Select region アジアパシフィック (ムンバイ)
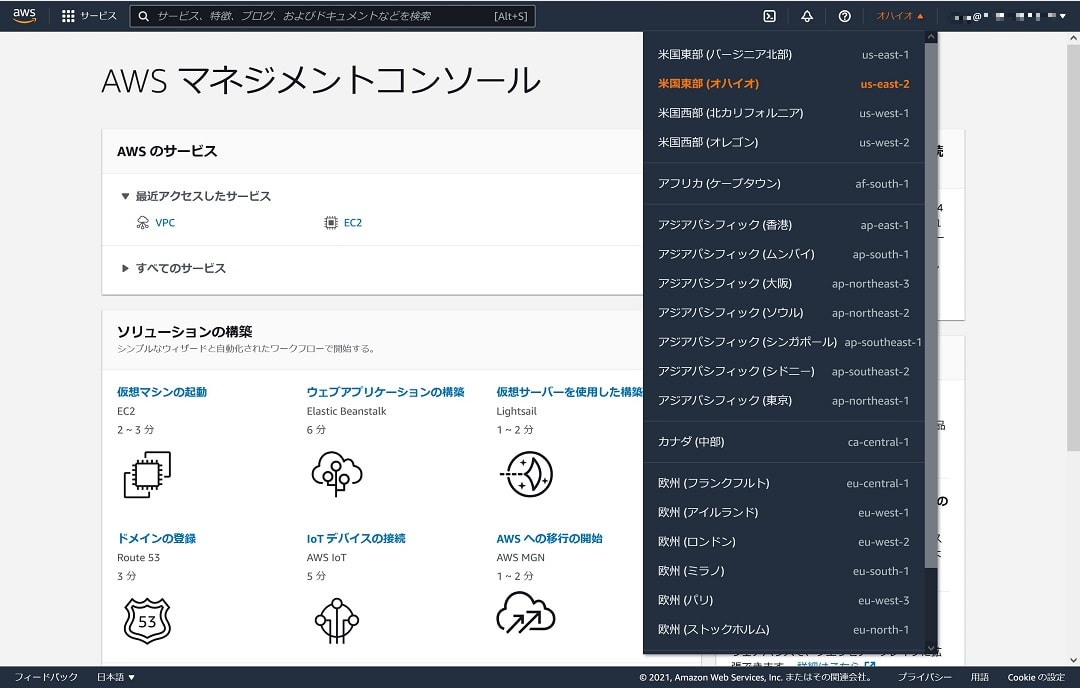 point(783,254)
